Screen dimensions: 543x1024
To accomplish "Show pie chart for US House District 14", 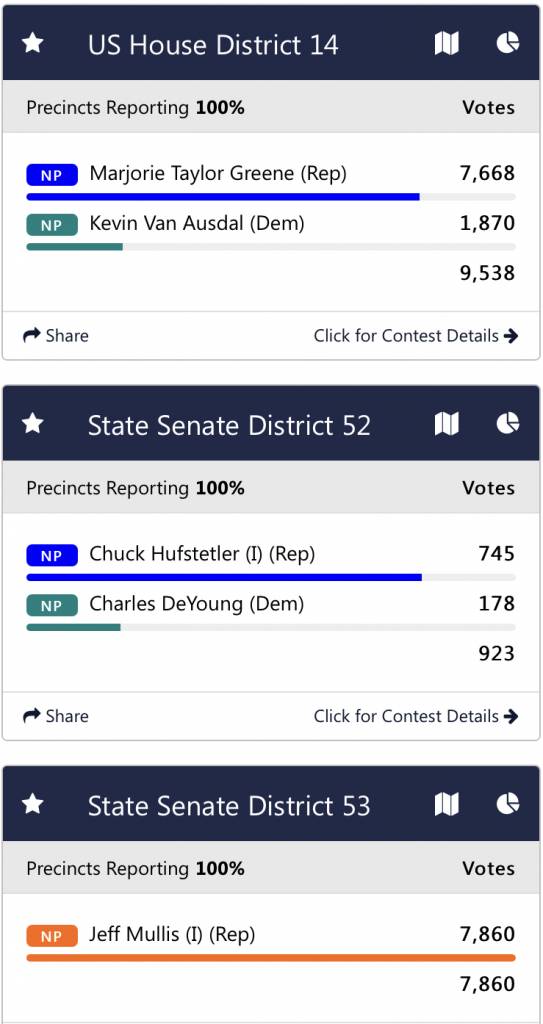I will pos(508,44).
